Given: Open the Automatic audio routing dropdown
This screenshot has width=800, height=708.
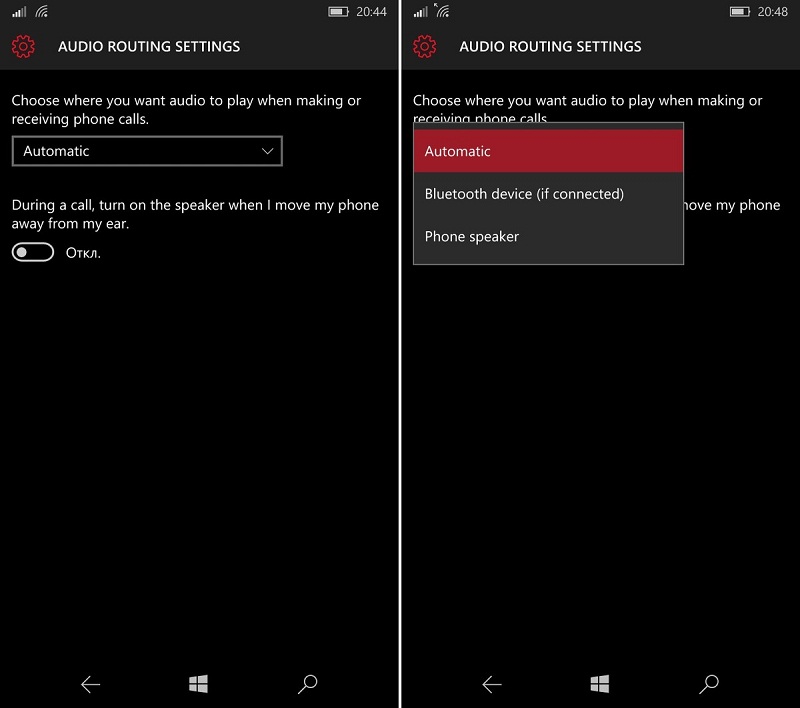Looking at the screenshot, I should click(147, 151).
